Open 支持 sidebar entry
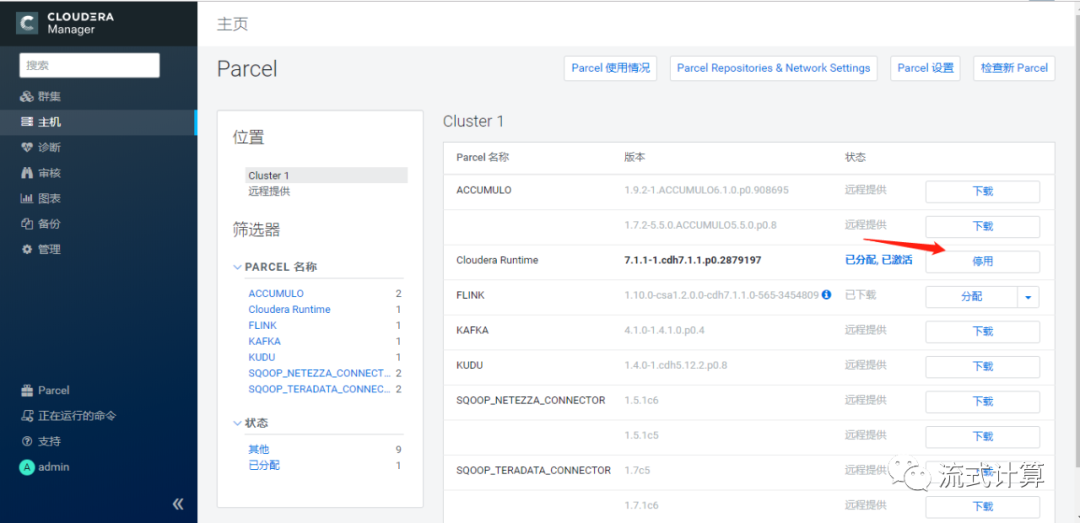Screen dimensions: 1080x523 point(50,441)
